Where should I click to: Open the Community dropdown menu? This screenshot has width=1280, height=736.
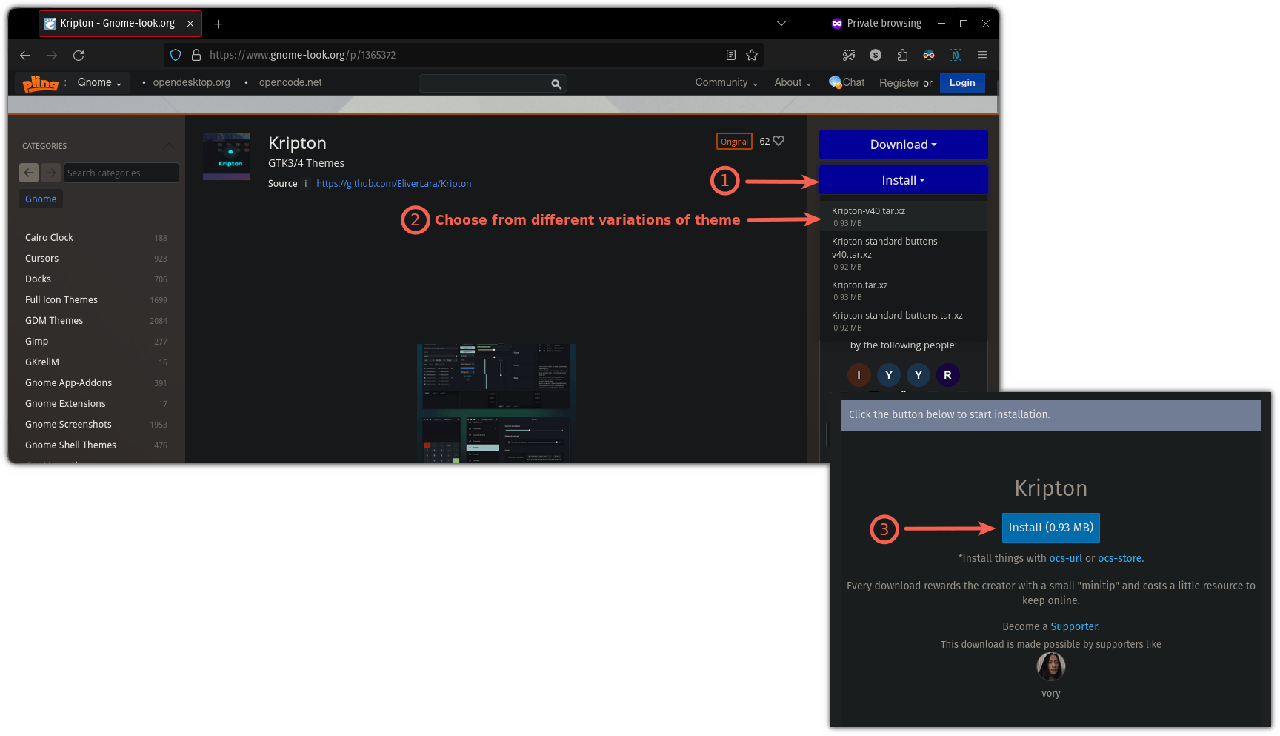(726, 82)
